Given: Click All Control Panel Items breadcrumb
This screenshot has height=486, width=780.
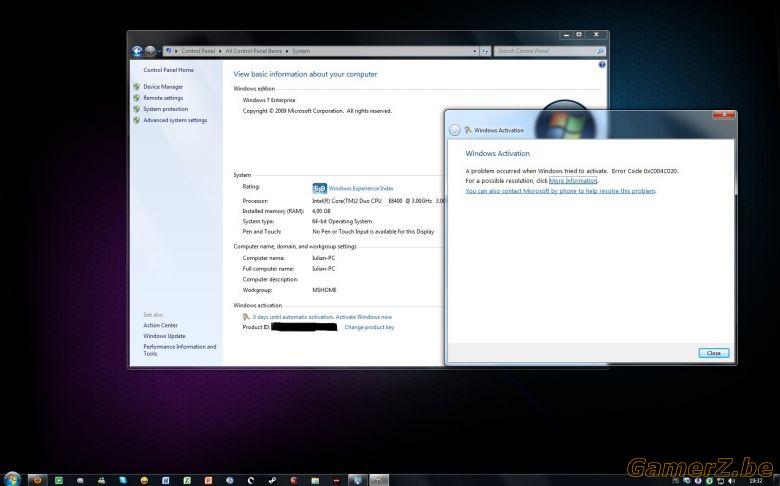Looking at the screenshot, I should (253, 51).
